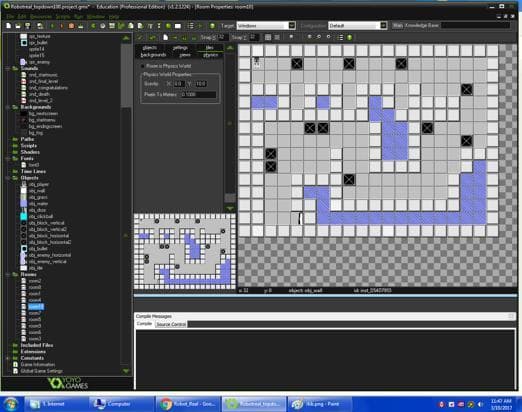Collapse the Backgrounds folder expander

pos(8,107)
